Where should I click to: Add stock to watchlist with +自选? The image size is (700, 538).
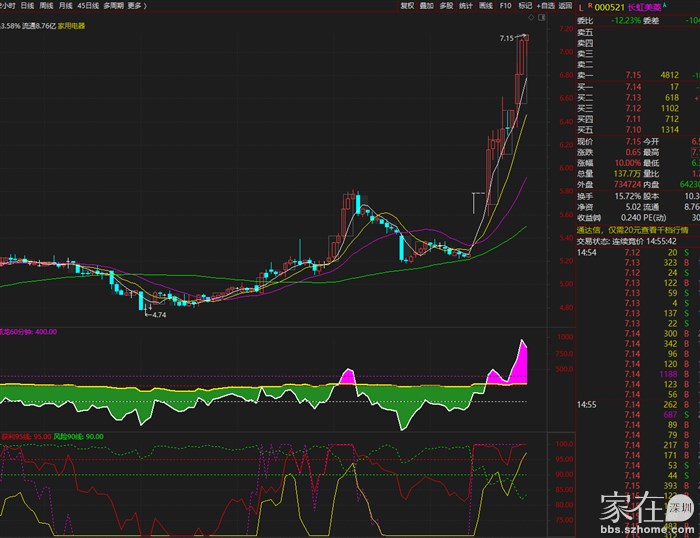pos(546,6)
